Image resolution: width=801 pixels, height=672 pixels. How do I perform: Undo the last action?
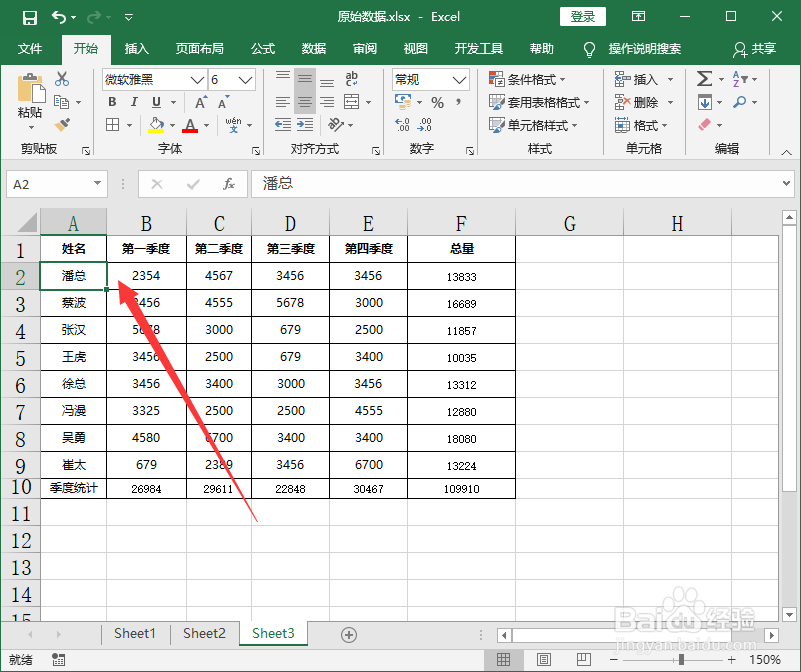59,17
